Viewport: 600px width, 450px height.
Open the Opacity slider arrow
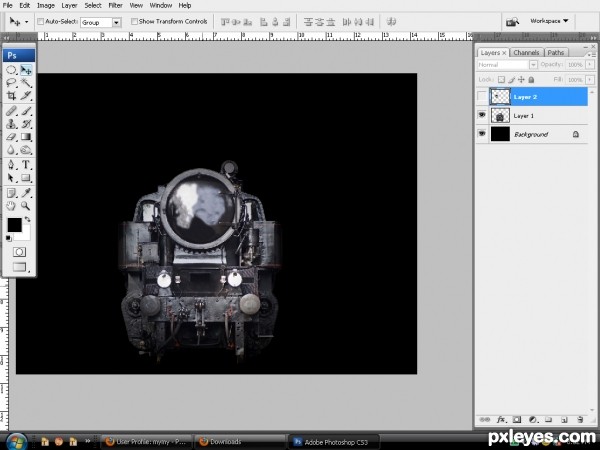(x=590, y=65)
